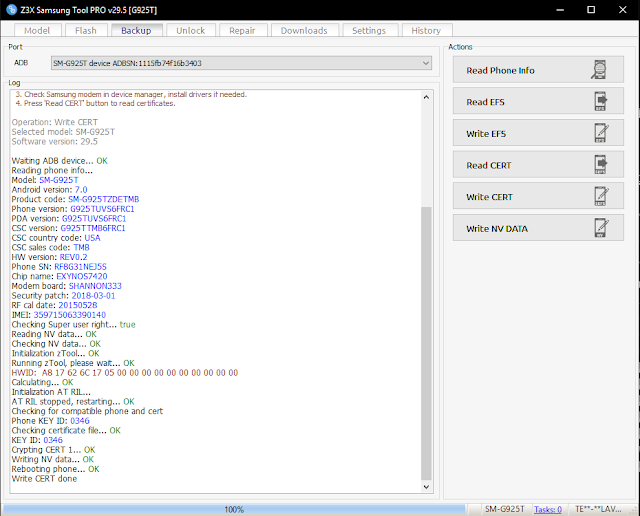The width and height of the screenshot is (640, 516).
Task: Click the Write EFS pencil icon
Action: point(601,133)
